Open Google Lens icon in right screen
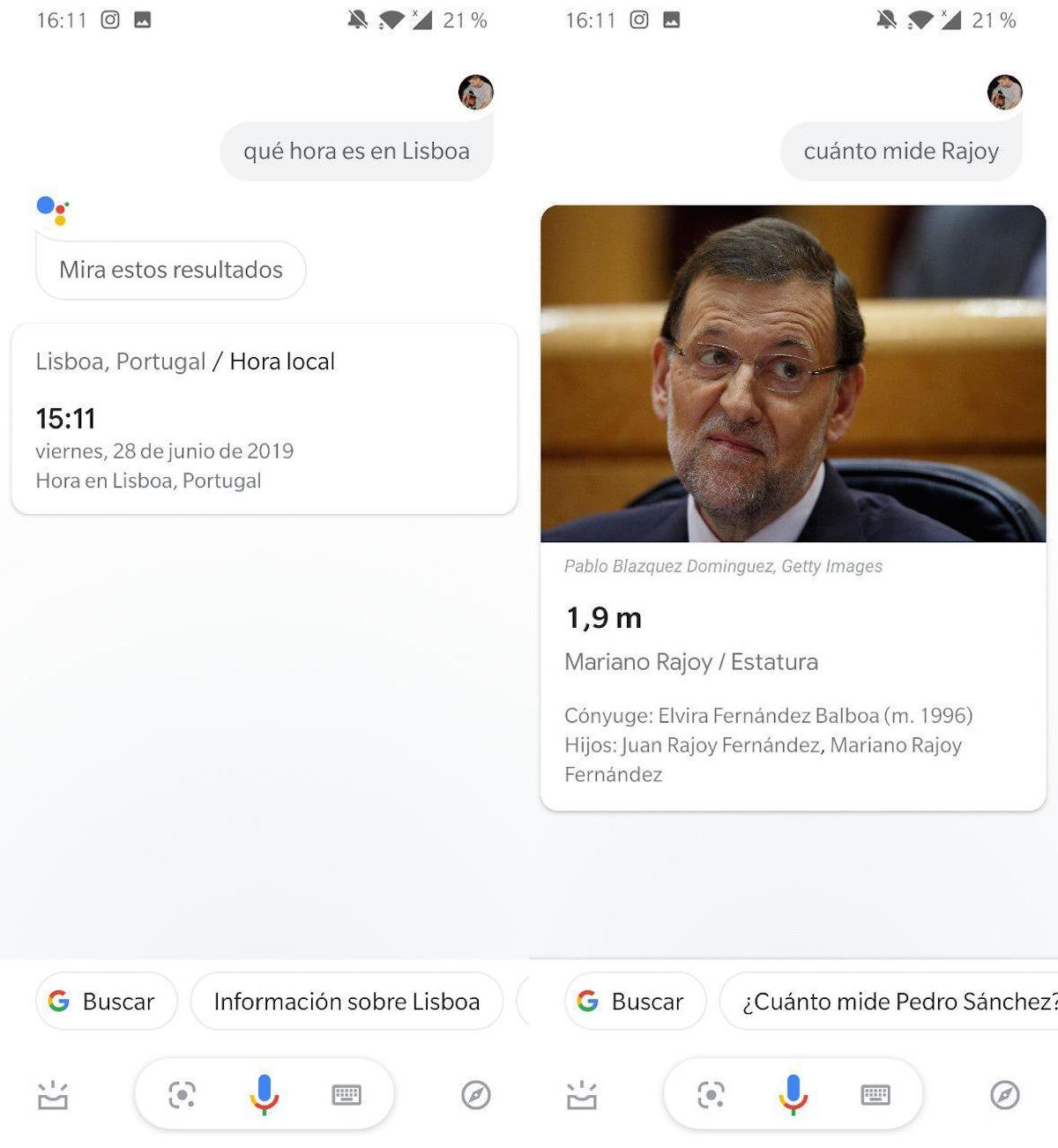The width and height of the screenshot is (1058, 1148). pyautogui.click(x=711, y=1095)
